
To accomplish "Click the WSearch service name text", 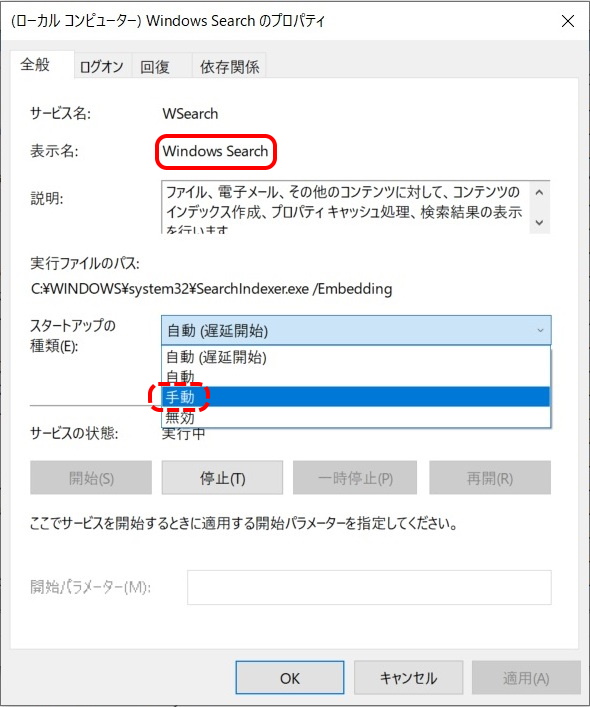I will coord(190,114).
